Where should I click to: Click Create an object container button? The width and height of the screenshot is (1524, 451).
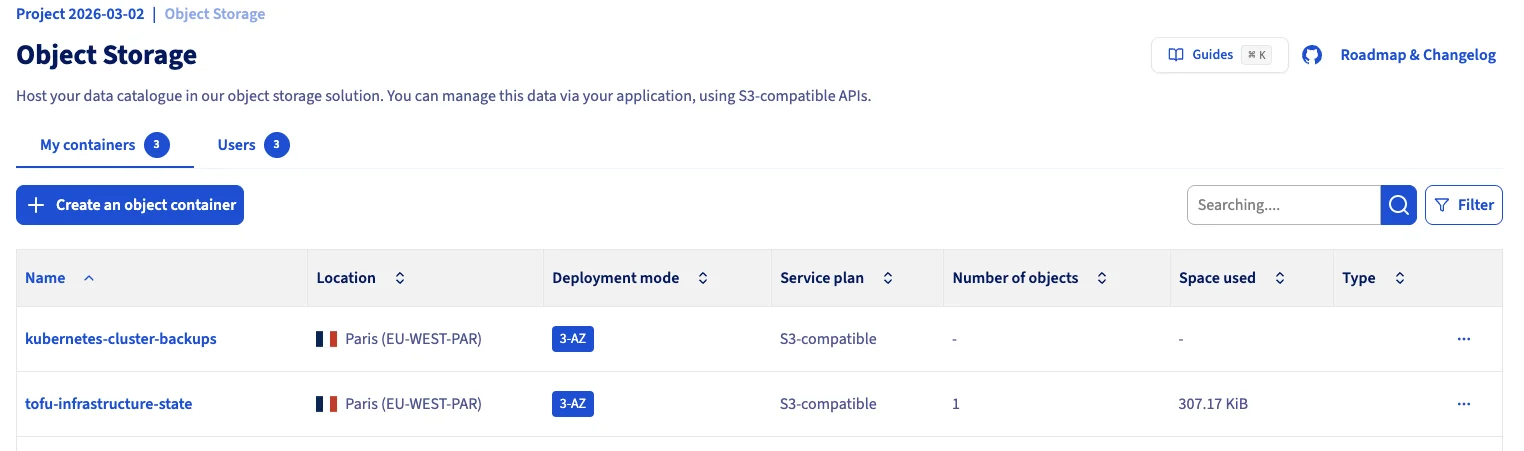[130, 205]
